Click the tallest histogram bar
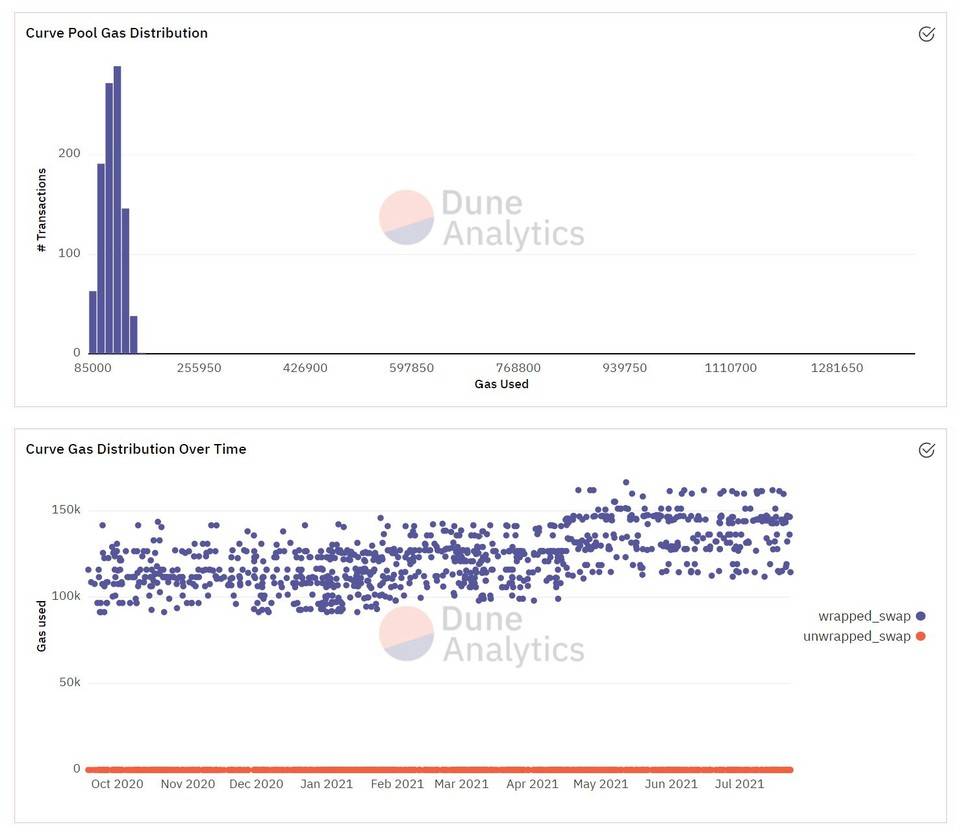Image resolution: width=960 pixels, height=840 pixels. (x=118, y=209)
